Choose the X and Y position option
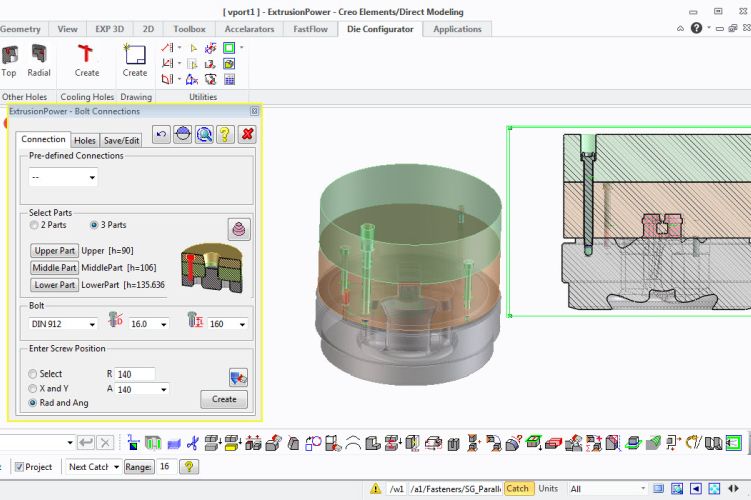 coord(33,388)
